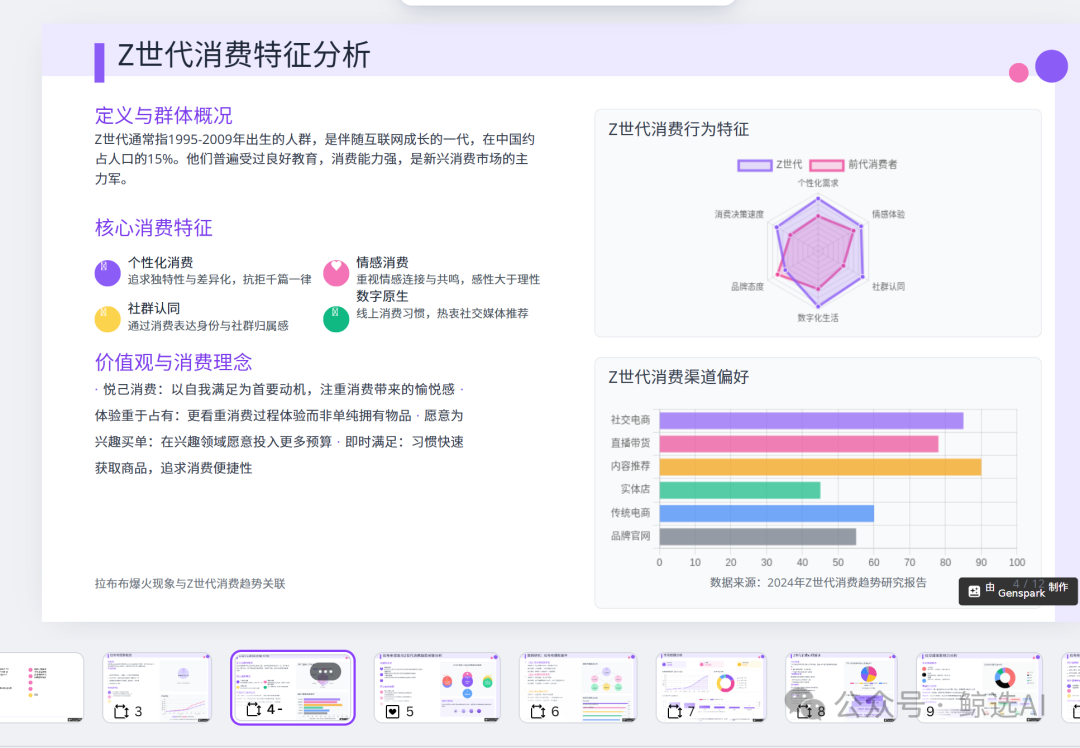This screenshot has width=1080, height=748.
Task: Click the slide title Z世代消费特征分析
Action: pos(244,55)
